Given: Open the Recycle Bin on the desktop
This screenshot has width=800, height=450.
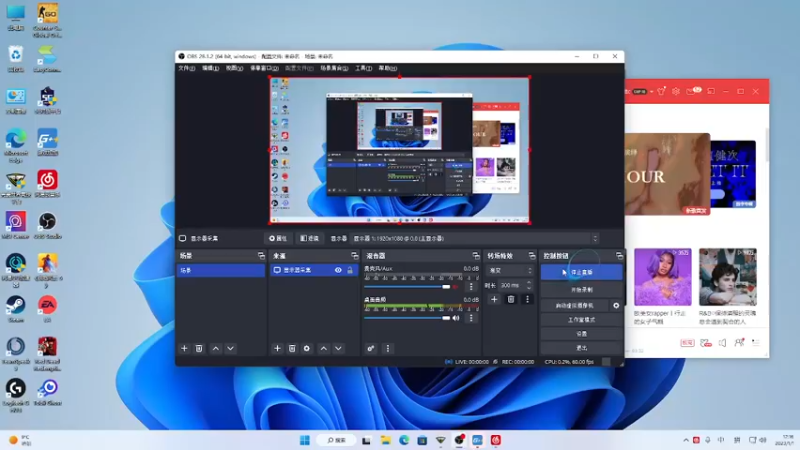Looking at the screenshot, I should pyautogui.click(x=16, y=59).
